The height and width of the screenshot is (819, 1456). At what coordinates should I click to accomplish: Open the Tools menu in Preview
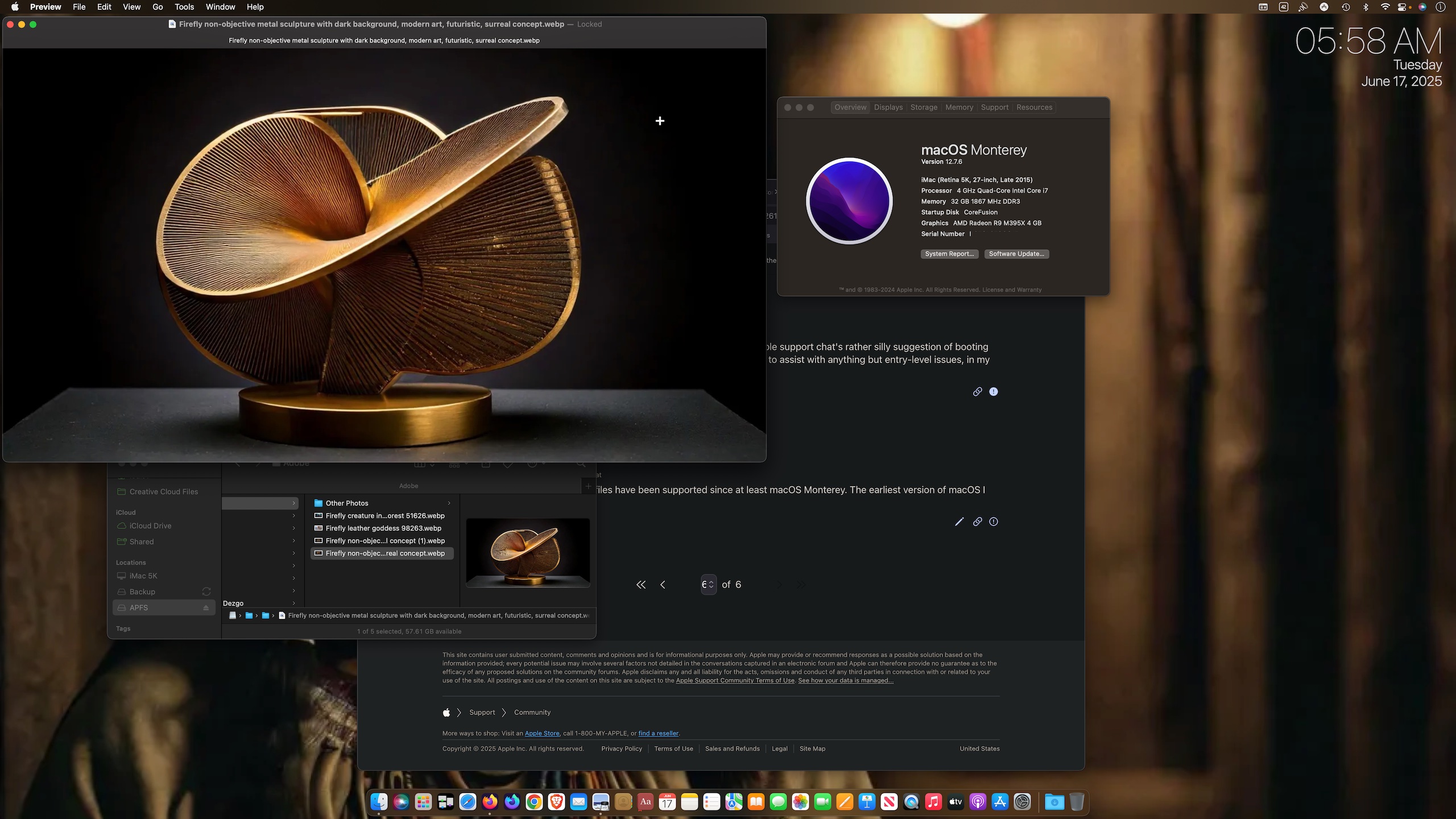point(184,7)
